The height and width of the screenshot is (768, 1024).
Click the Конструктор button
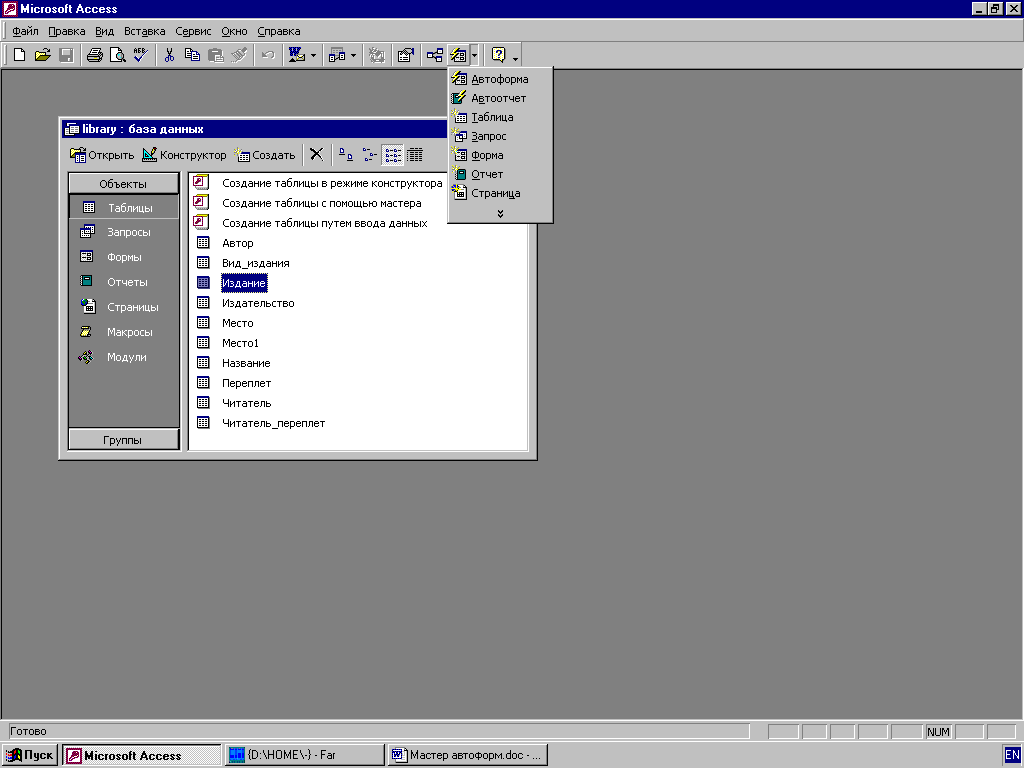184,155
